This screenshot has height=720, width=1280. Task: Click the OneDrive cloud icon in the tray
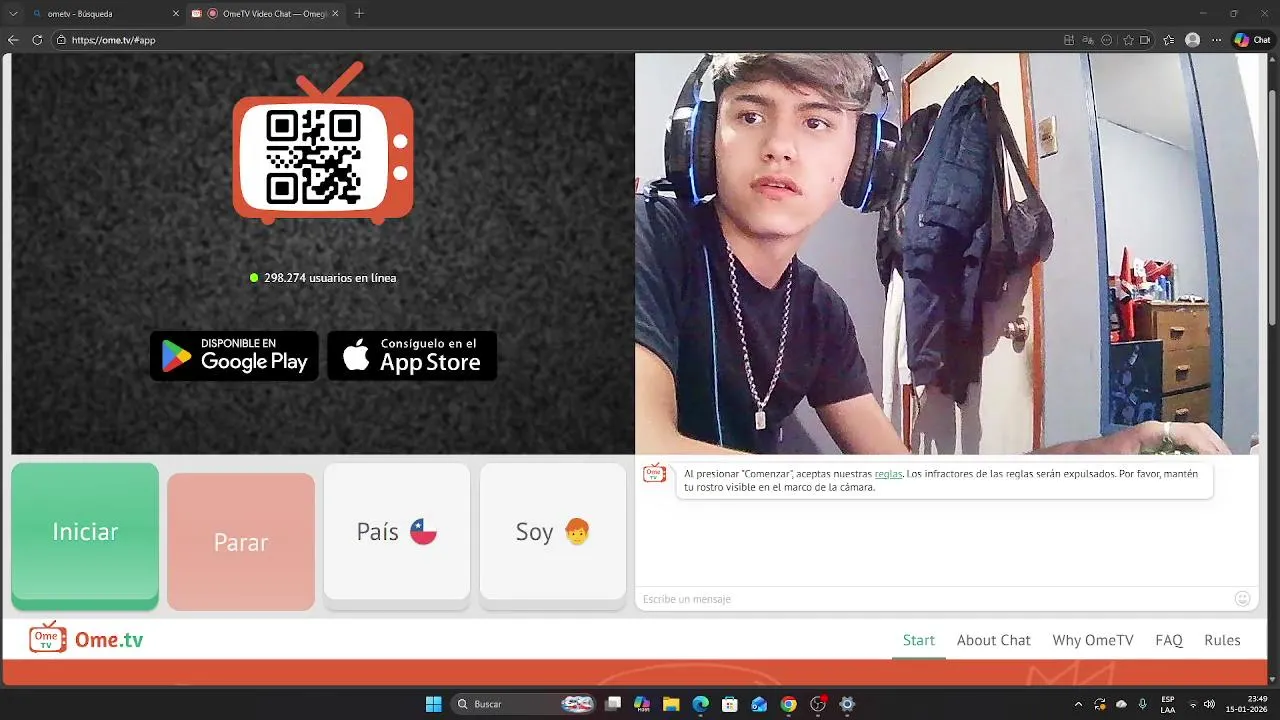(x=1121, y=704)
